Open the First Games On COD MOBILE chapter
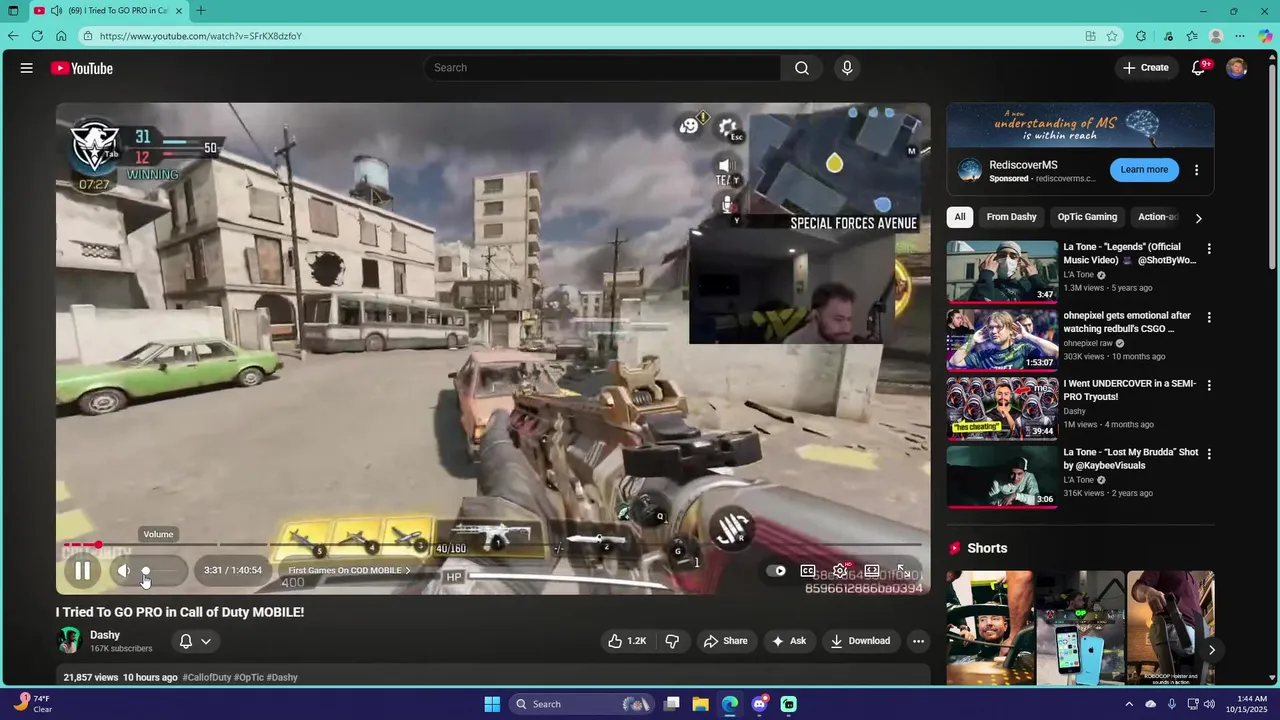The height and width of the screenshot is (720, 1280). coord(350,570)
